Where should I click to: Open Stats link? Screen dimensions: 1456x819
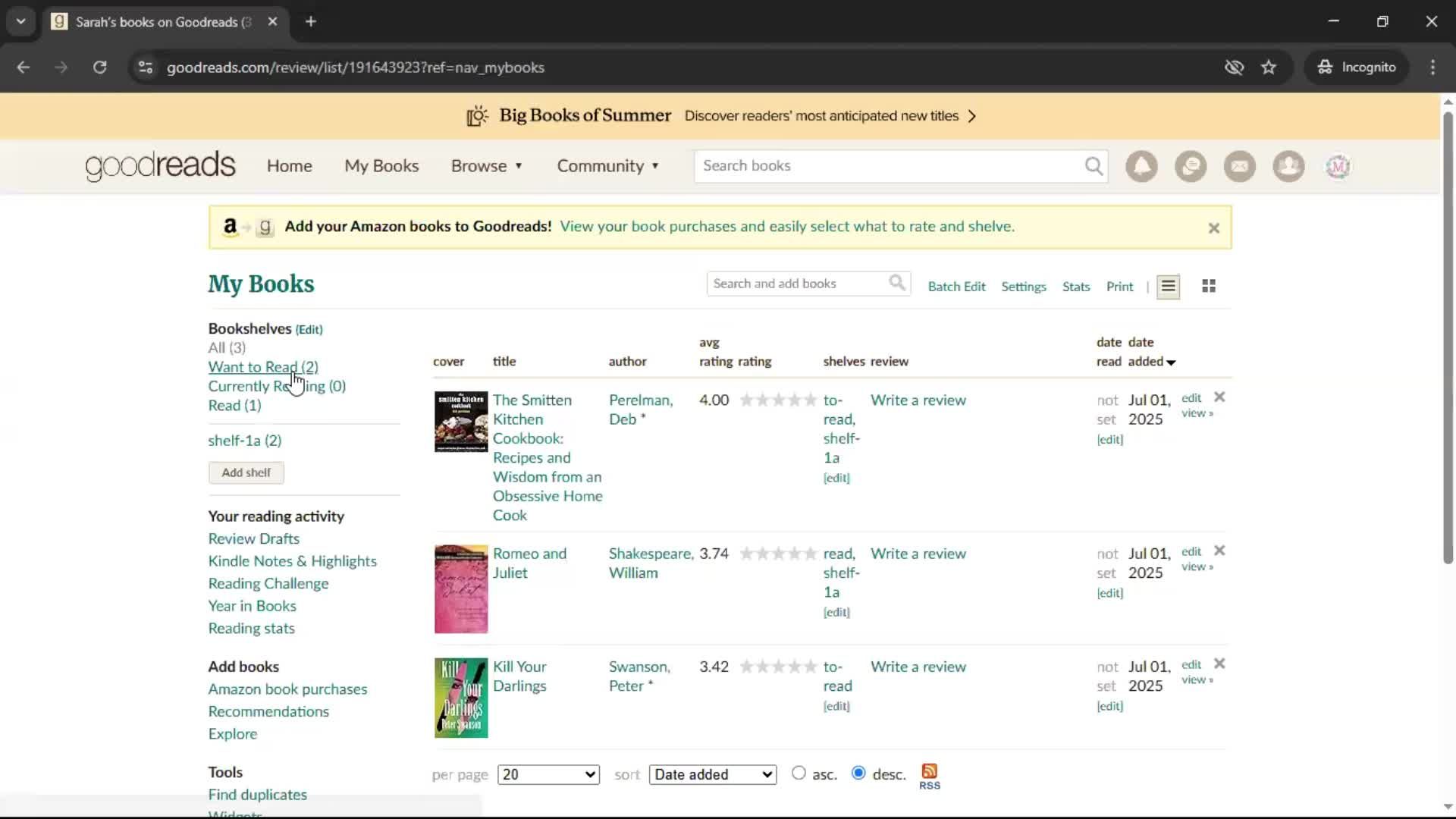point(1076,287)
